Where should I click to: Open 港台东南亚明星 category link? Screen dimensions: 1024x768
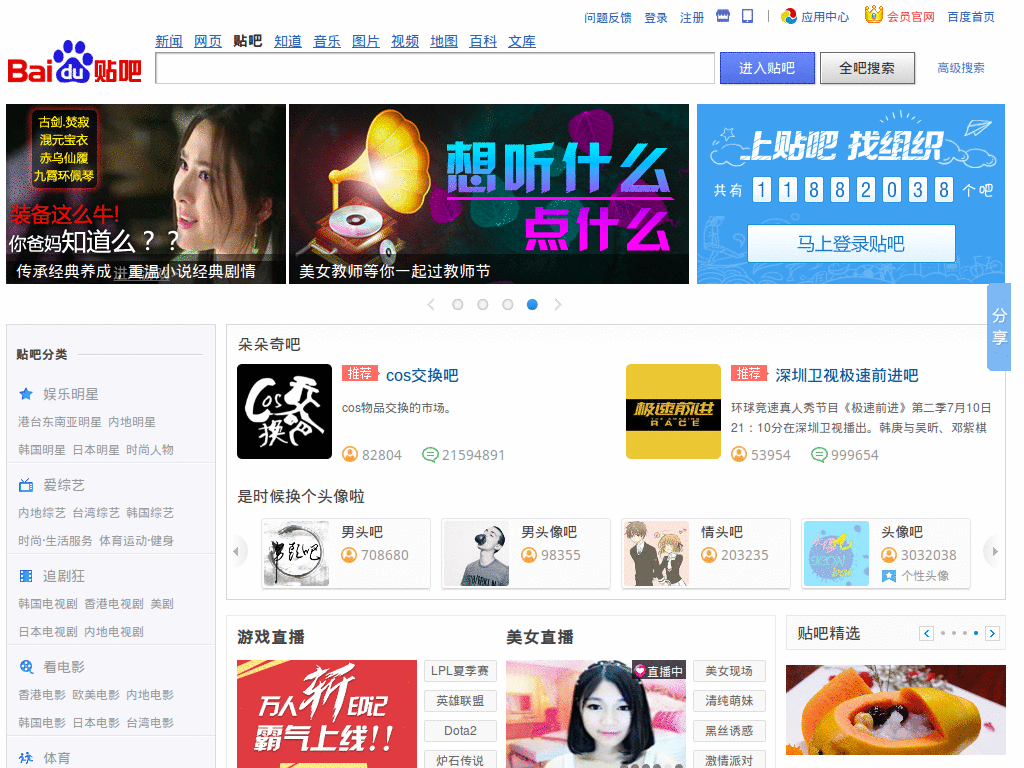[x=59, y=422]
